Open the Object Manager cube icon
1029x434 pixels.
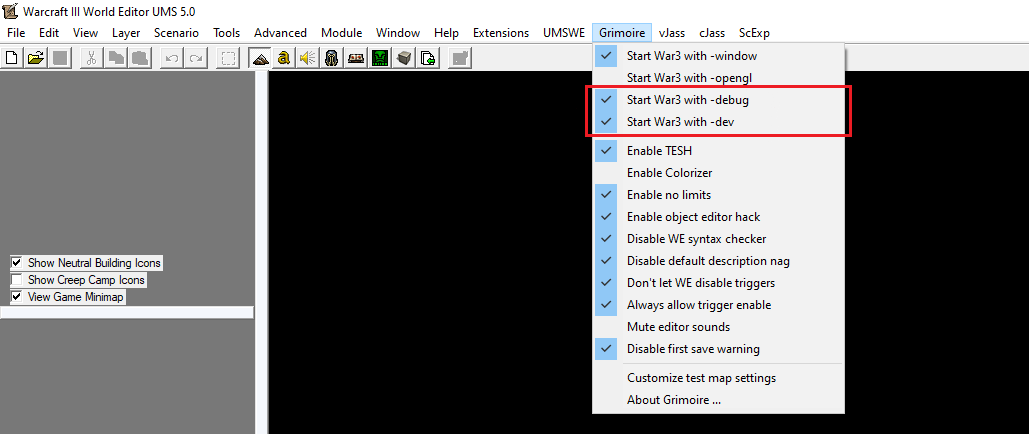(404, 58)
